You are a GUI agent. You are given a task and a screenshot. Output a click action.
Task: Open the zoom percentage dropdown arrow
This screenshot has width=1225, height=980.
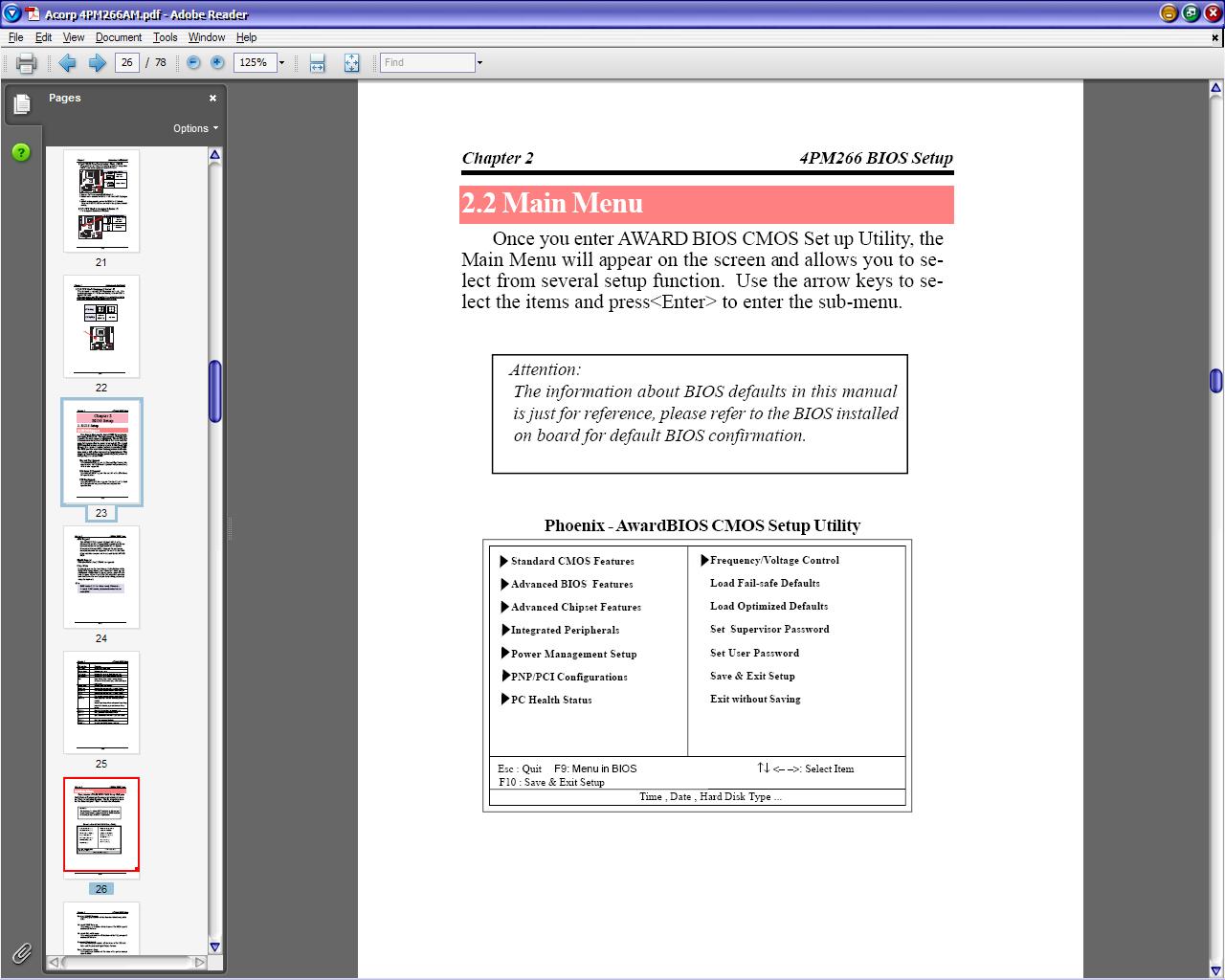281,63
